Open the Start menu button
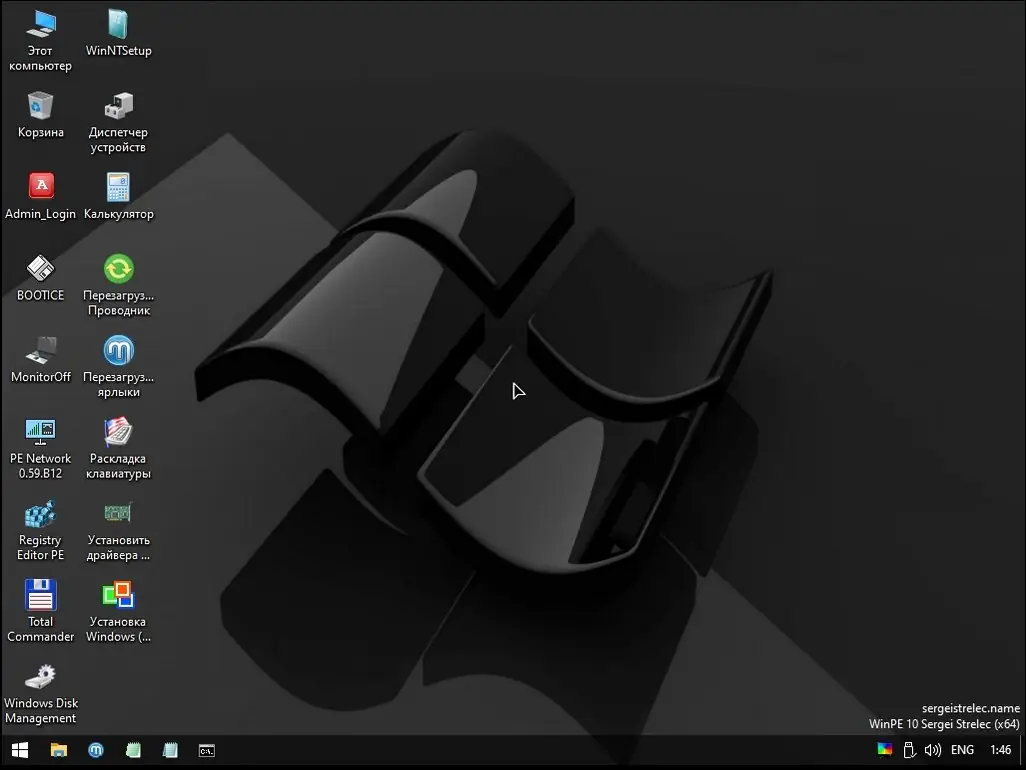Viewport: 1026px width, 770px height. pyautogui.click(x=20, y=750)
